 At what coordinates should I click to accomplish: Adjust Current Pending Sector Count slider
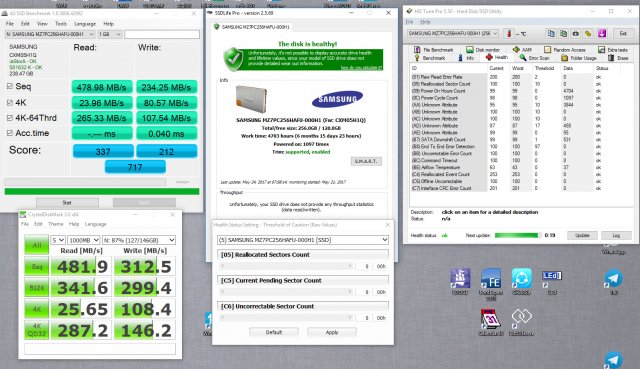point(286,292)
